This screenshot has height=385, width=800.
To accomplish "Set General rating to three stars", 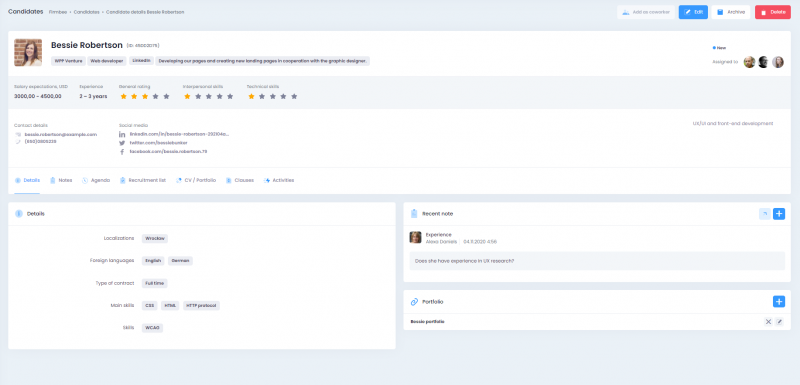I will coord(144,96).
